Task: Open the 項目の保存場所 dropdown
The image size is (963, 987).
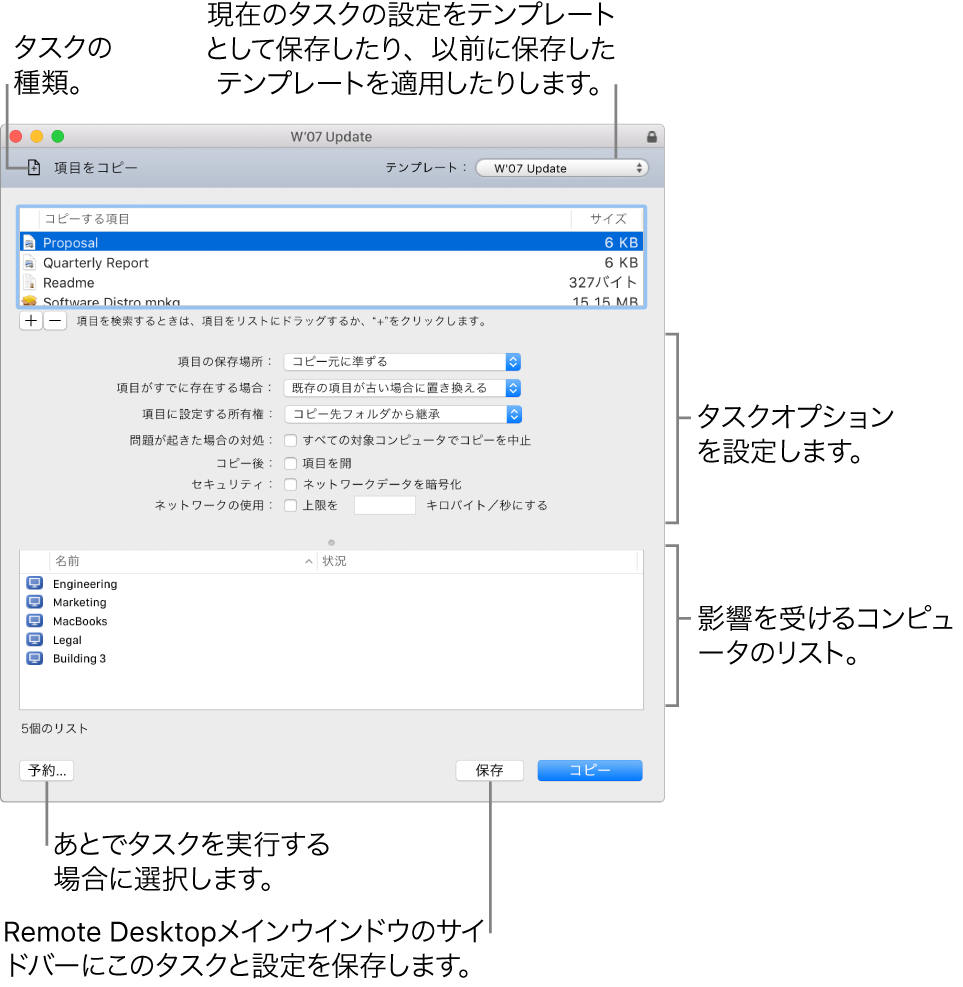Action: 401,361
